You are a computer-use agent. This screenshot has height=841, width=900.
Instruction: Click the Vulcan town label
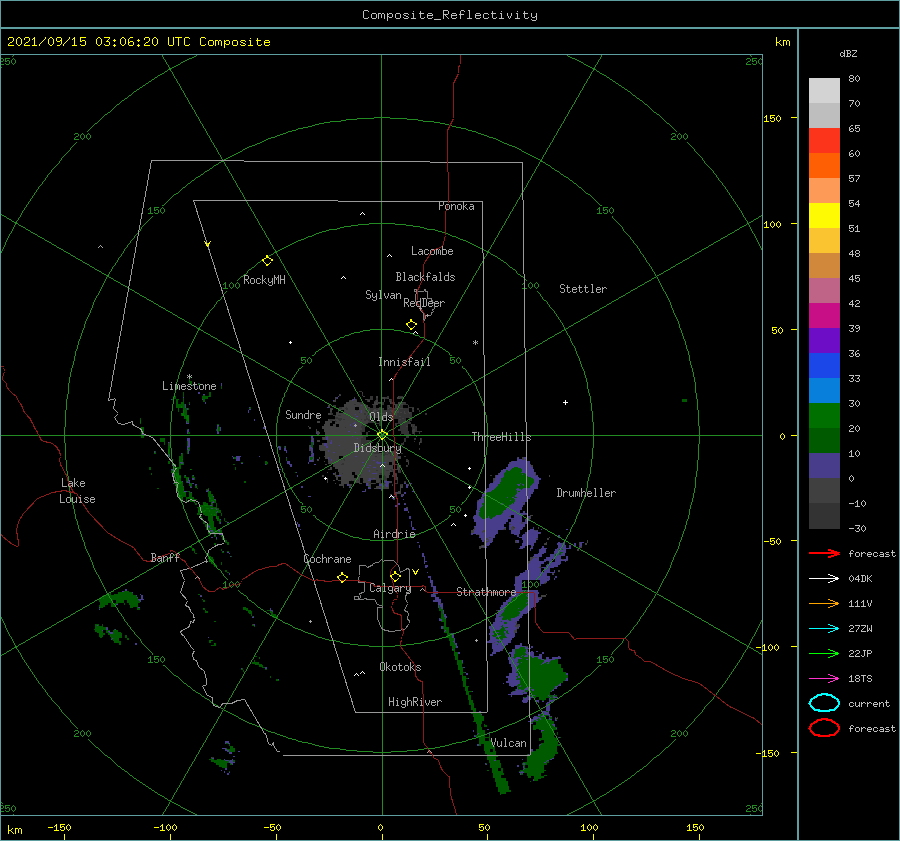tap(508, 743)
